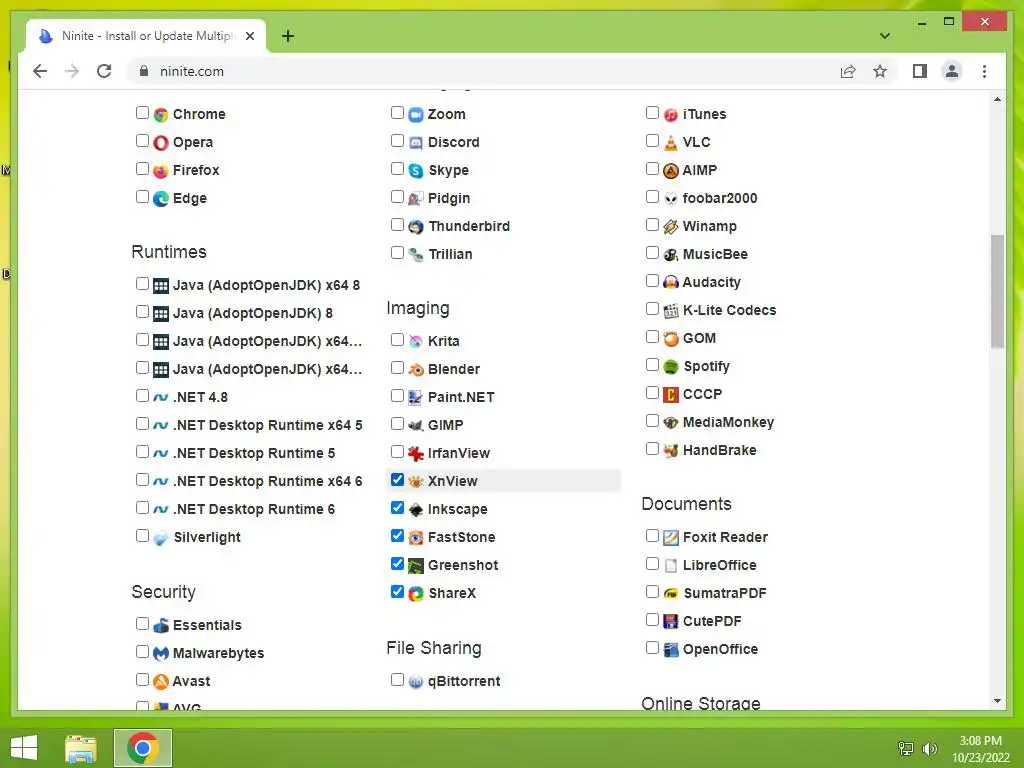The height and width of the screenshot is (768, 1024).
Task: Click the SumatraPDF label
Action: click(724, 593)
